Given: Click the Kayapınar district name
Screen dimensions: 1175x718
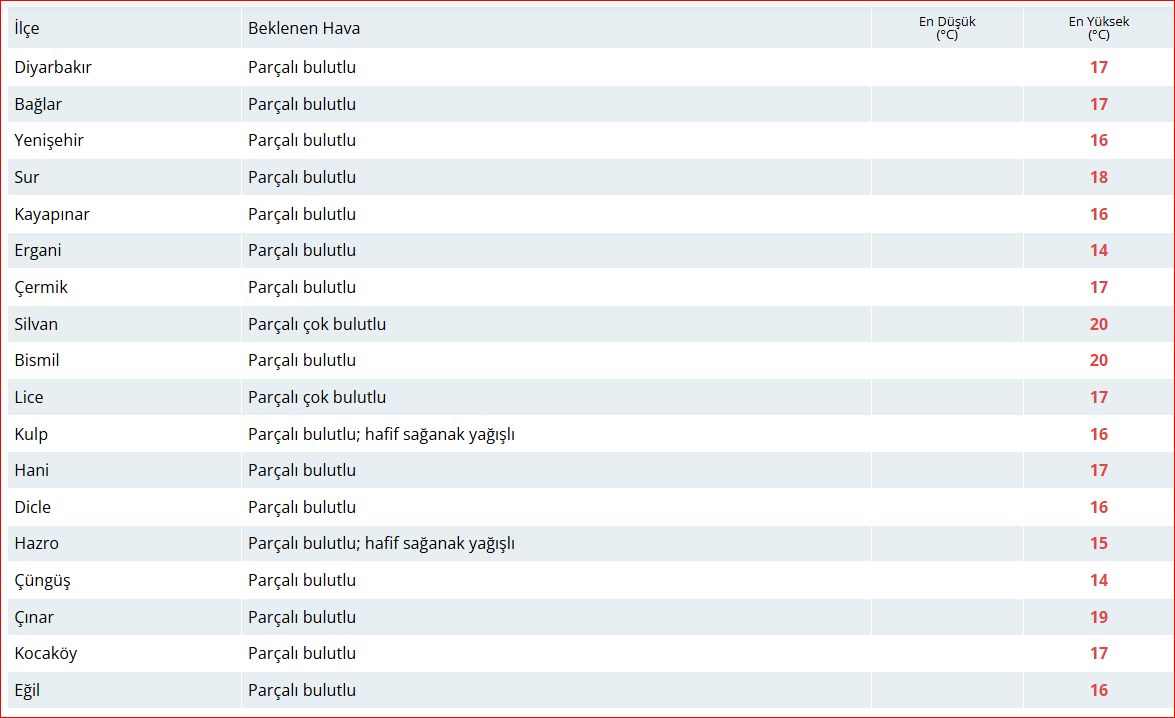Looking at the screenshot, I should [x=52, y=214].
